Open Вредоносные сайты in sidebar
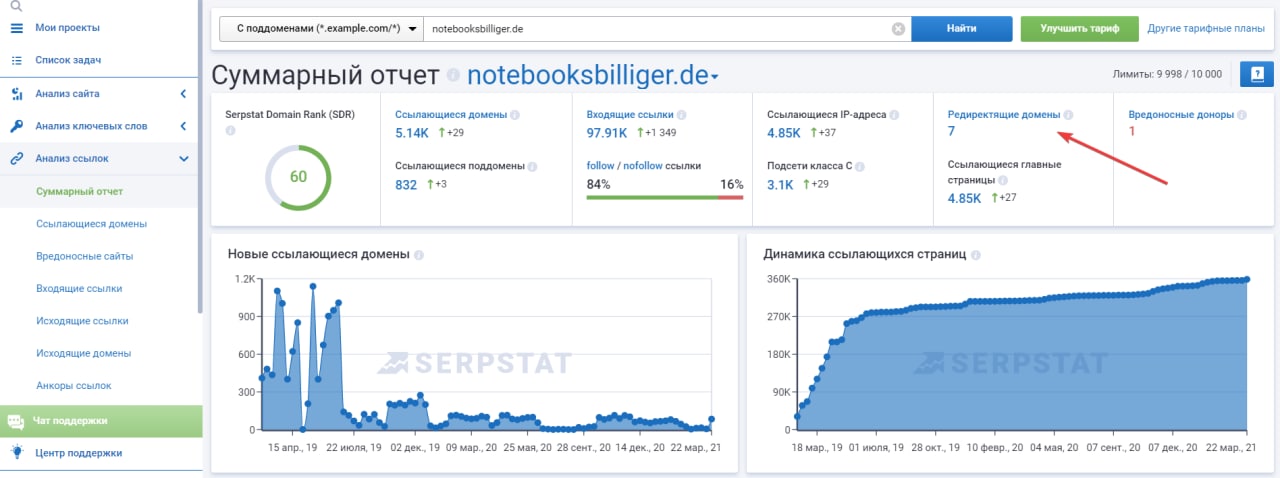1280x478 pixels. point(84,256)
